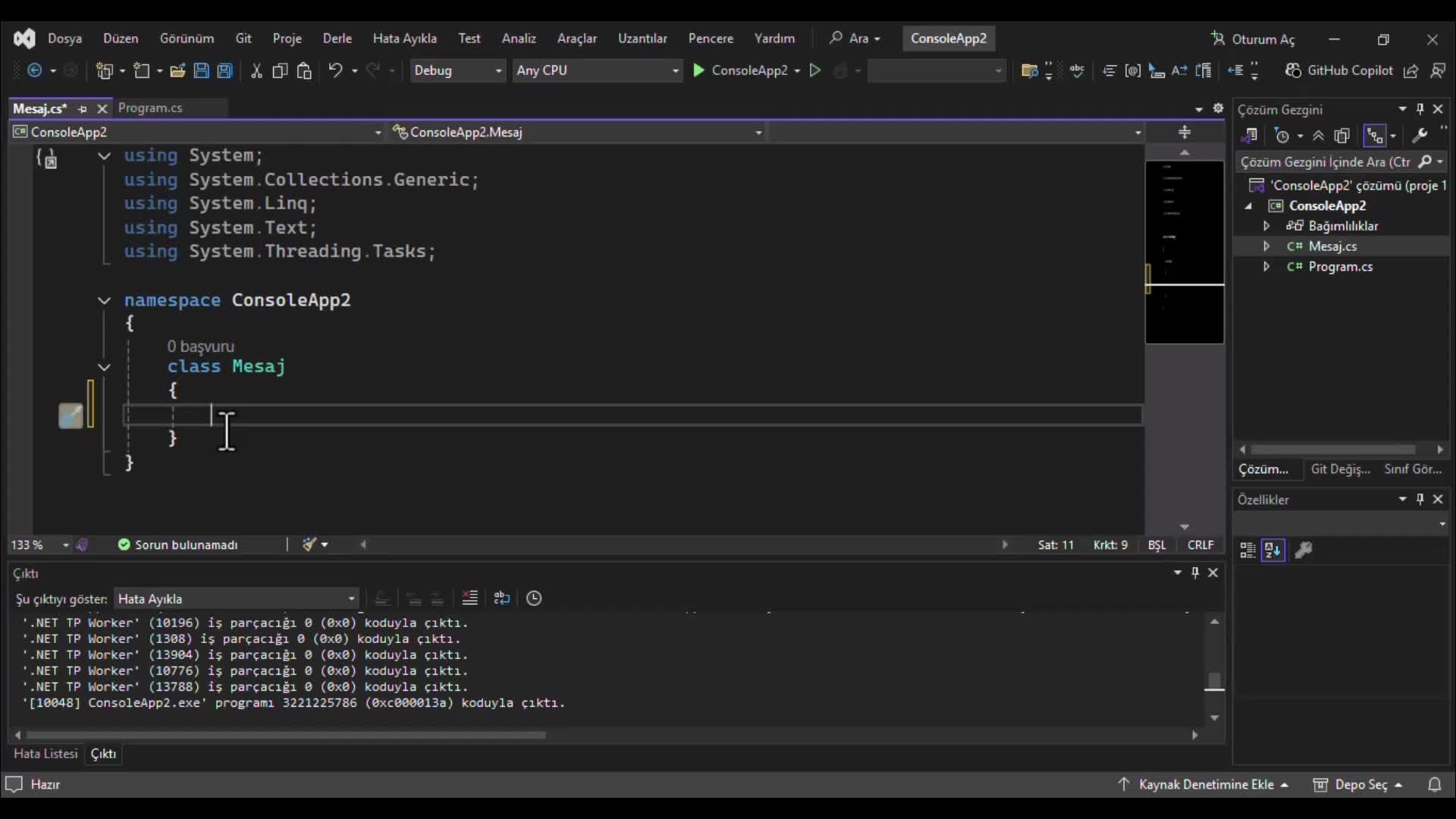This screenshot has height=819, width=1456.
Task: Click the Send Feedback person icon
Action: click(x=1438, y=71)
